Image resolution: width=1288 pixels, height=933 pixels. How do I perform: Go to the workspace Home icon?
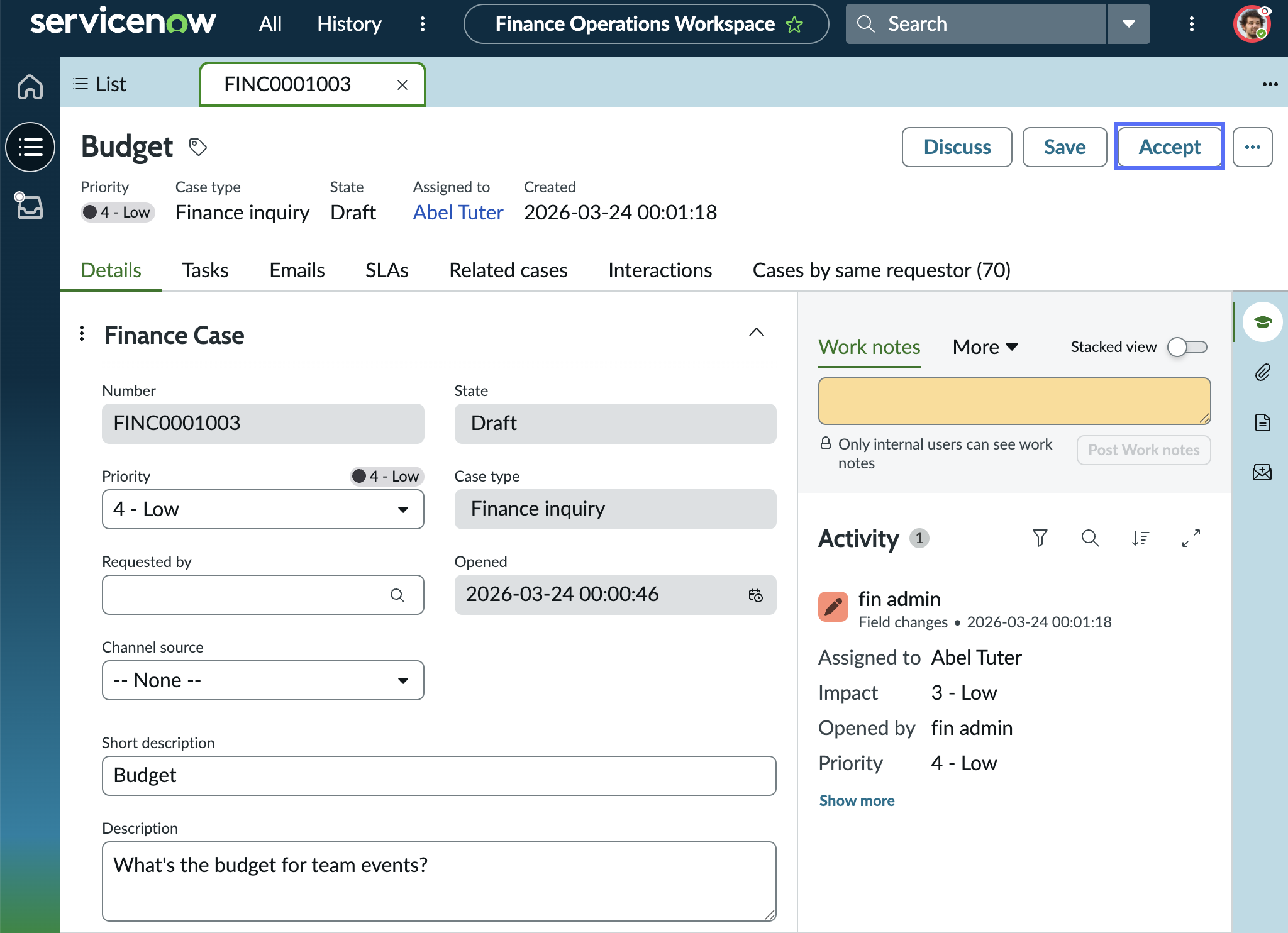pos(30,87)
